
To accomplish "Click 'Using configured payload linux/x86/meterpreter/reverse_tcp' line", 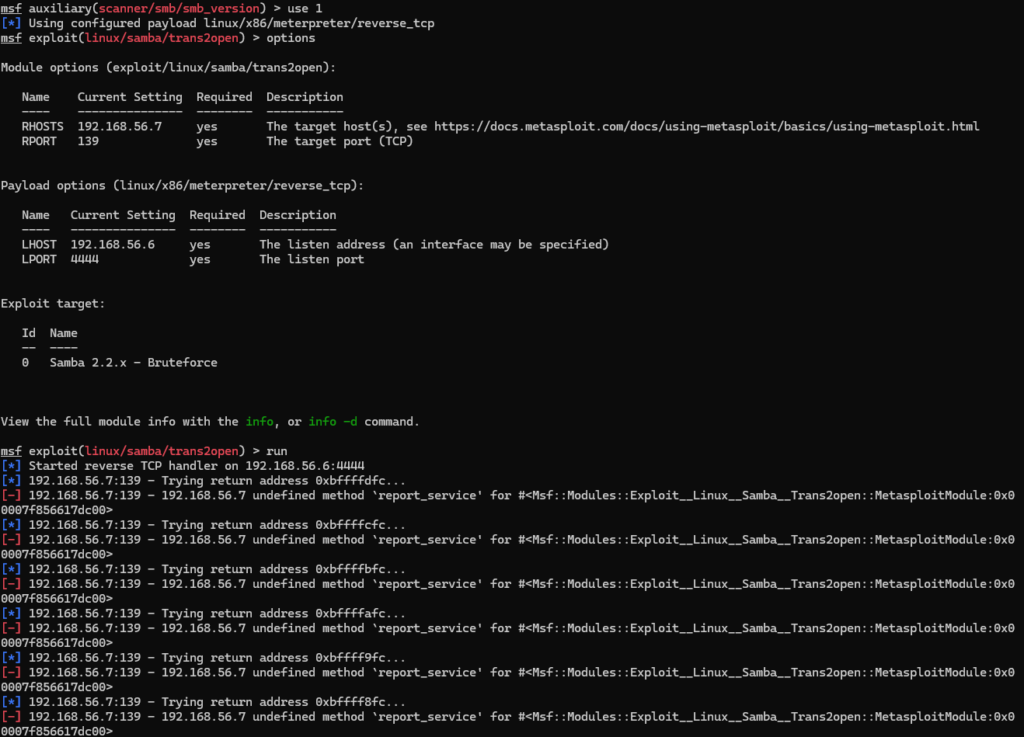I will [x=231, y=24].
